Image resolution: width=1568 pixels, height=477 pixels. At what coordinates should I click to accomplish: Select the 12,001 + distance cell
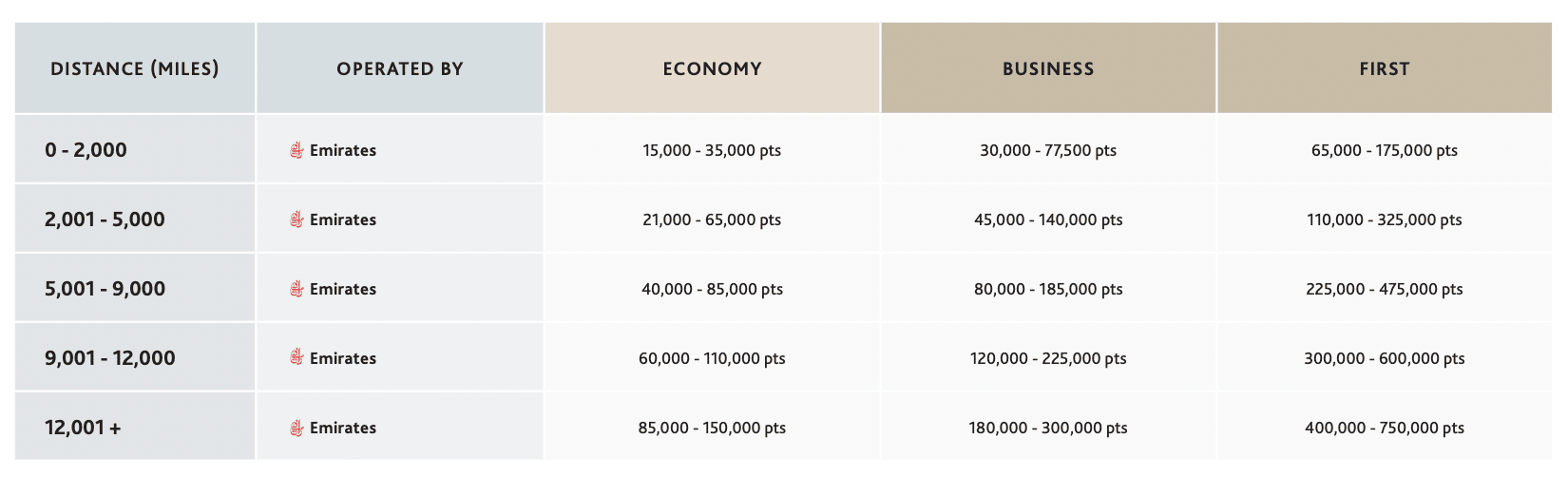tap(83, 428)
